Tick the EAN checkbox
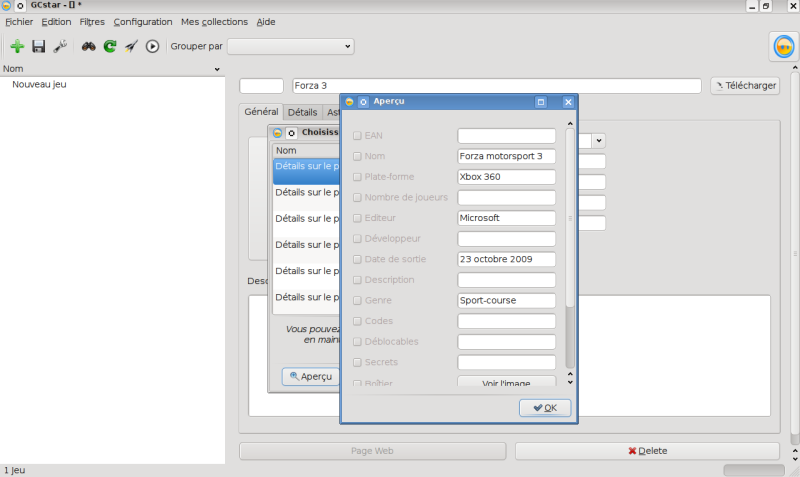800x477 pixels. coord(357,136)
